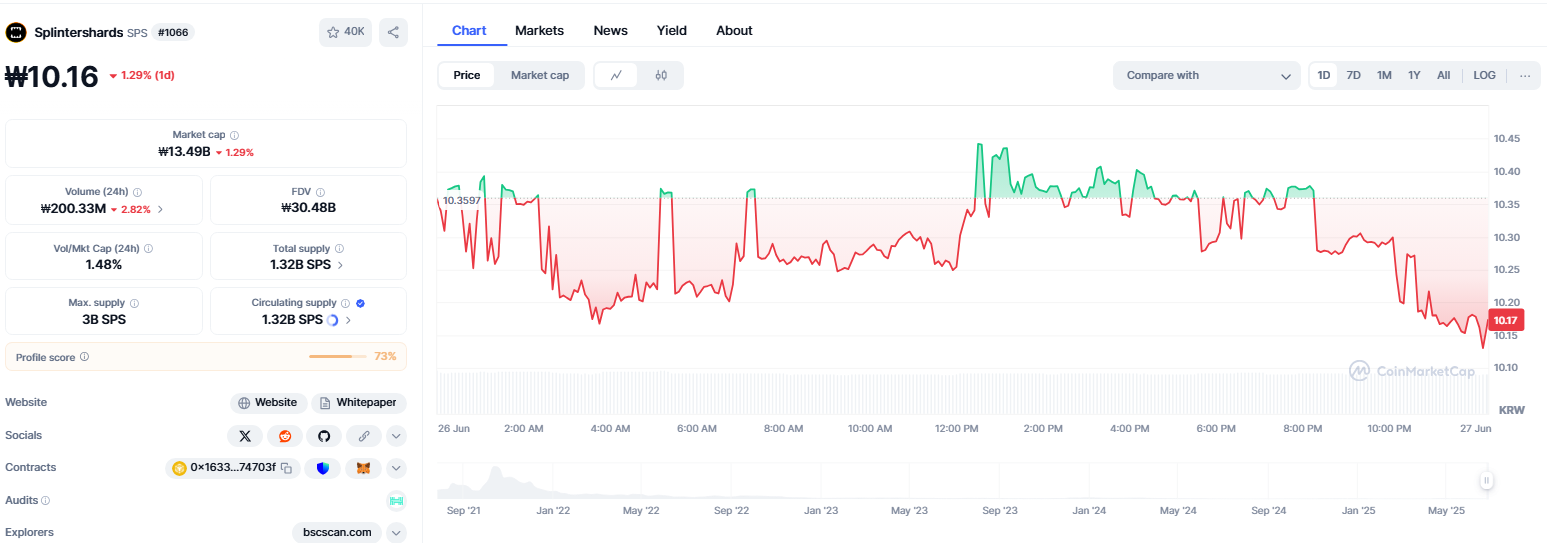The width and height of the screenshot is (1547, 543).
Task: Toggle LOG scale on chart
Action: (1485, 75)
